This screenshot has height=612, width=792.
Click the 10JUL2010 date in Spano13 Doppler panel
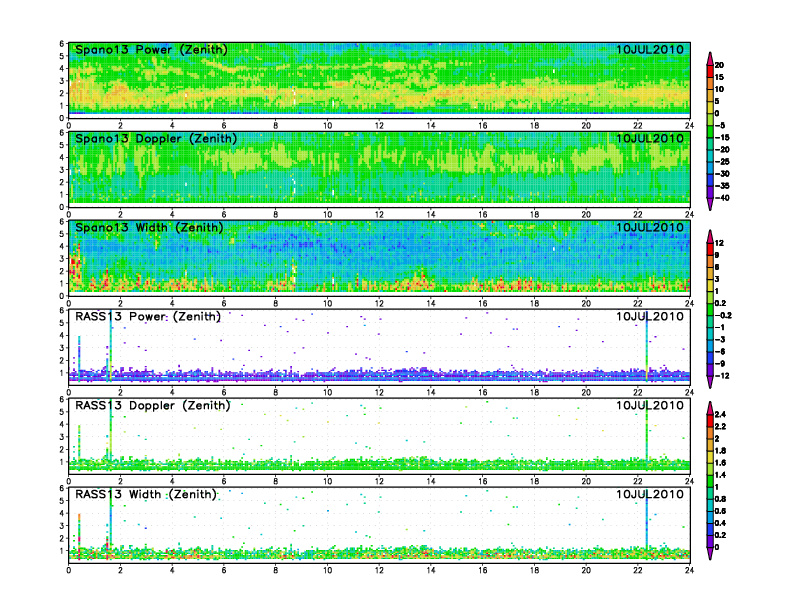tap(650, 138)
